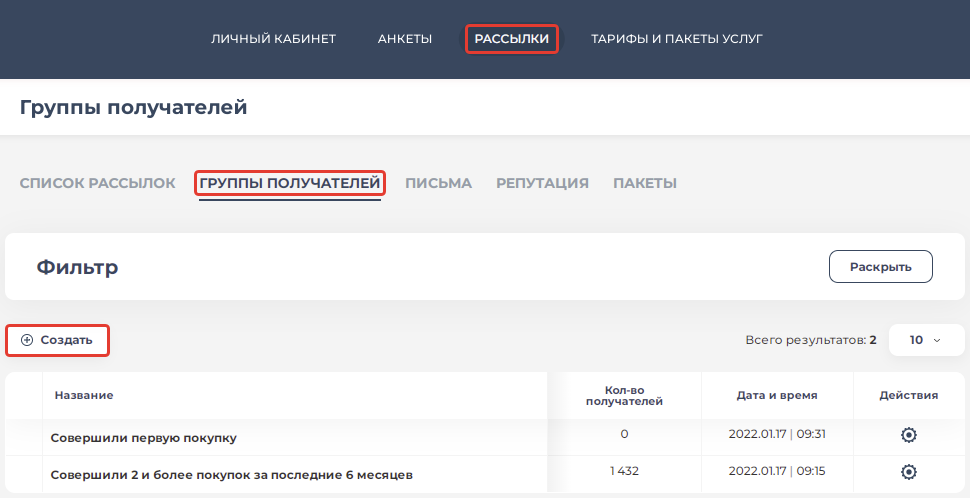Click the Действия column header
The height and width of the screenshot is (498, 970).
click(909, 395)
